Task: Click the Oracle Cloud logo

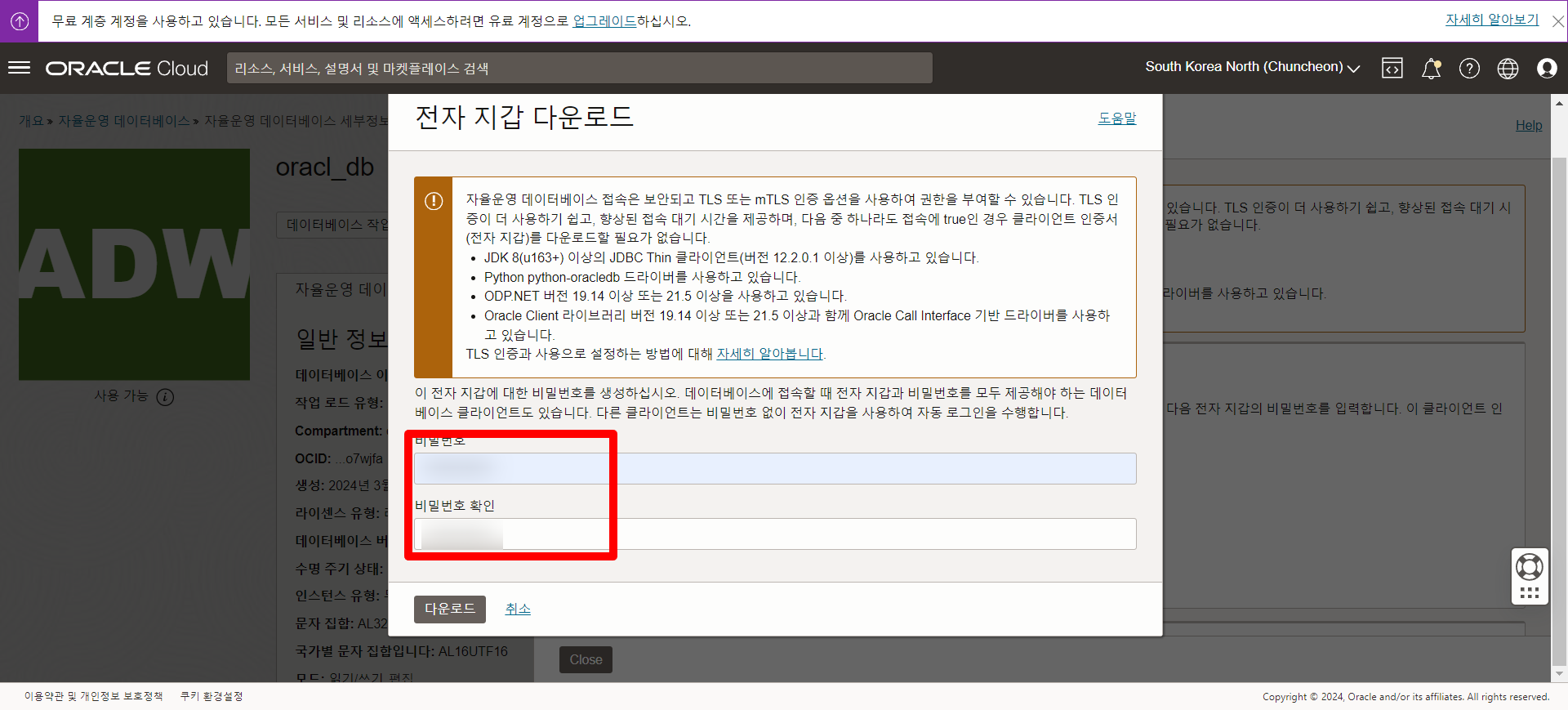Action: pos(127,69)
